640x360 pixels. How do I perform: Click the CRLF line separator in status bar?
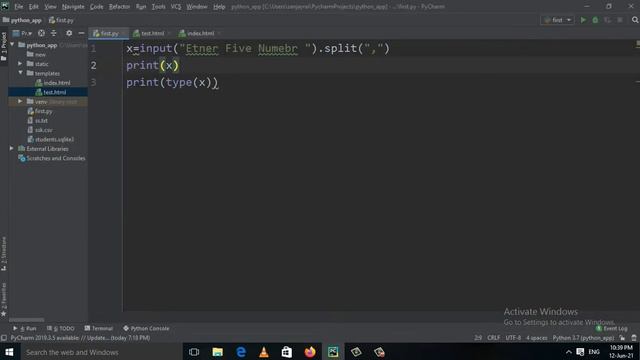[493, 338]
